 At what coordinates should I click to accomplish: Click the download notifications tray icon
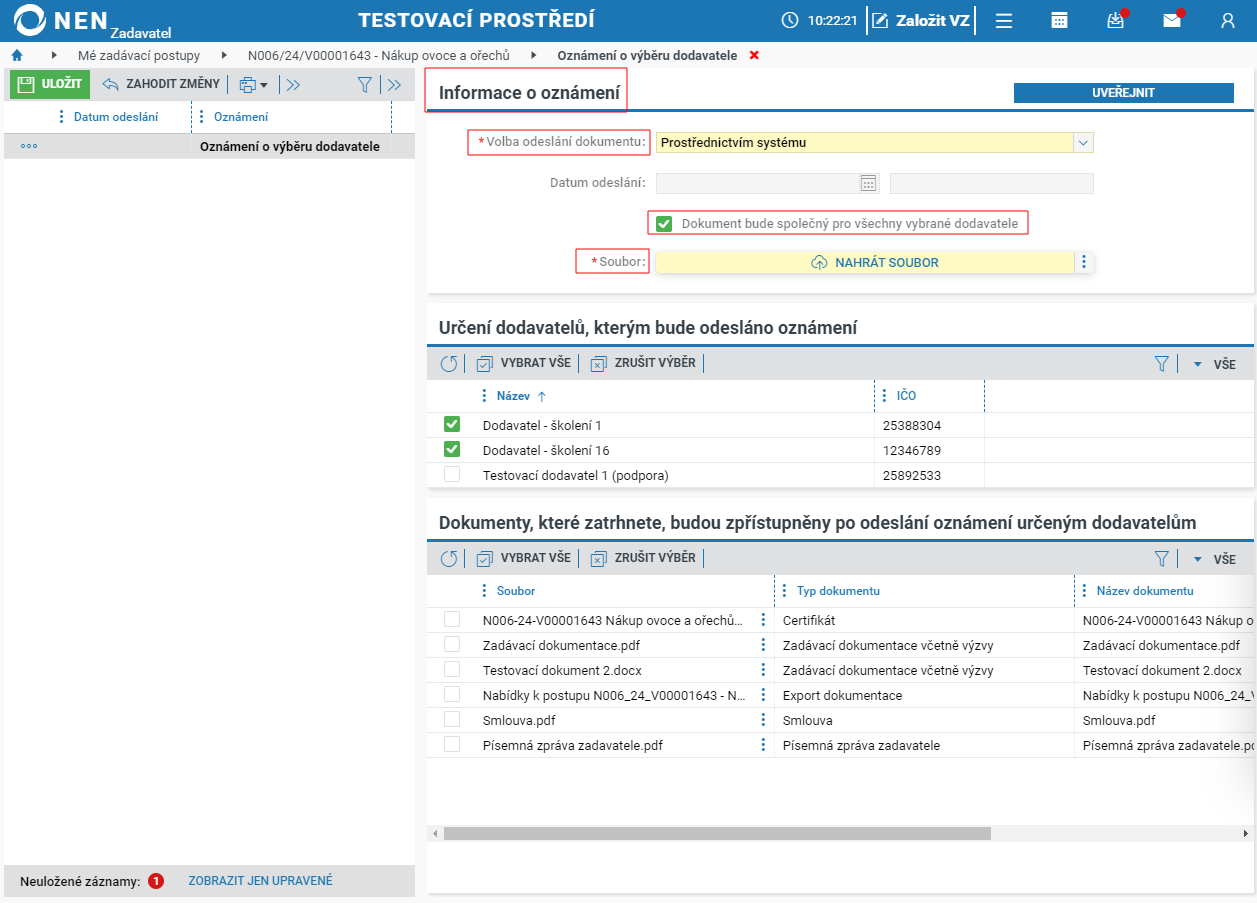pos(1115,20)
